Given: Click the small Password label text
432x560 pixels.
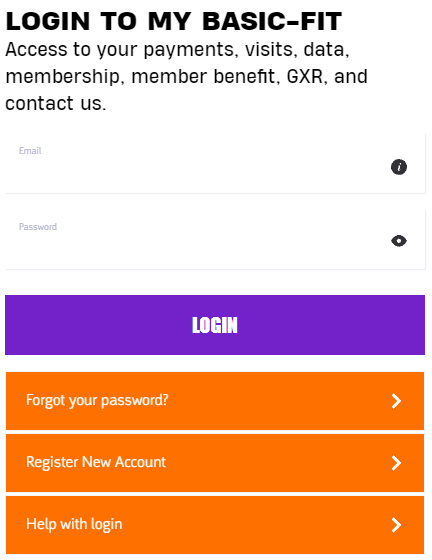Looking at the screenshot, I should click(x=38, y=227).
